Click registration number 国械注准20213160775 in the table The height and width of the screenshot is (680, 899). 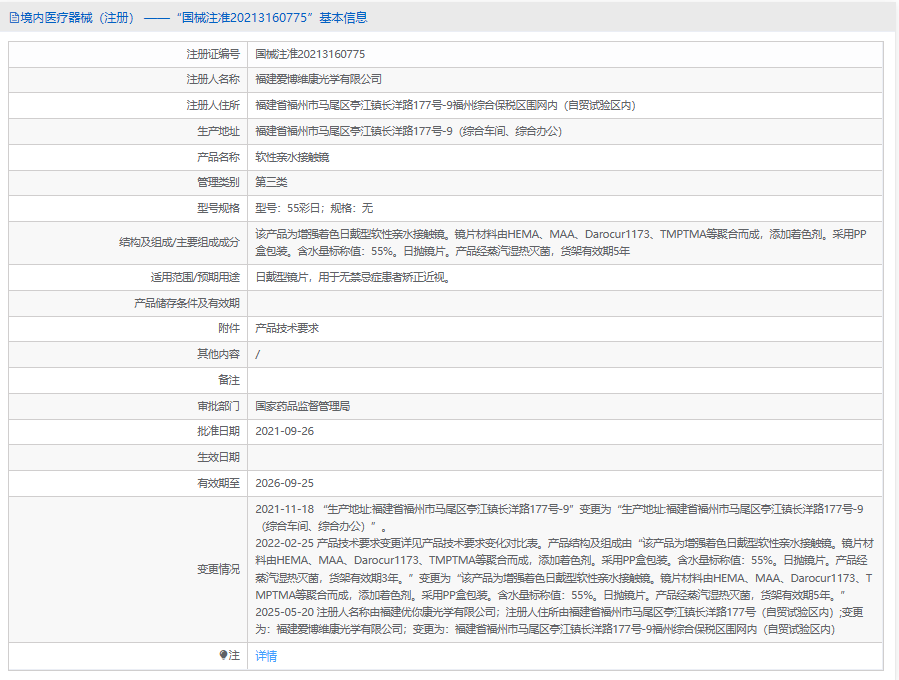click(x=310, y=53)
